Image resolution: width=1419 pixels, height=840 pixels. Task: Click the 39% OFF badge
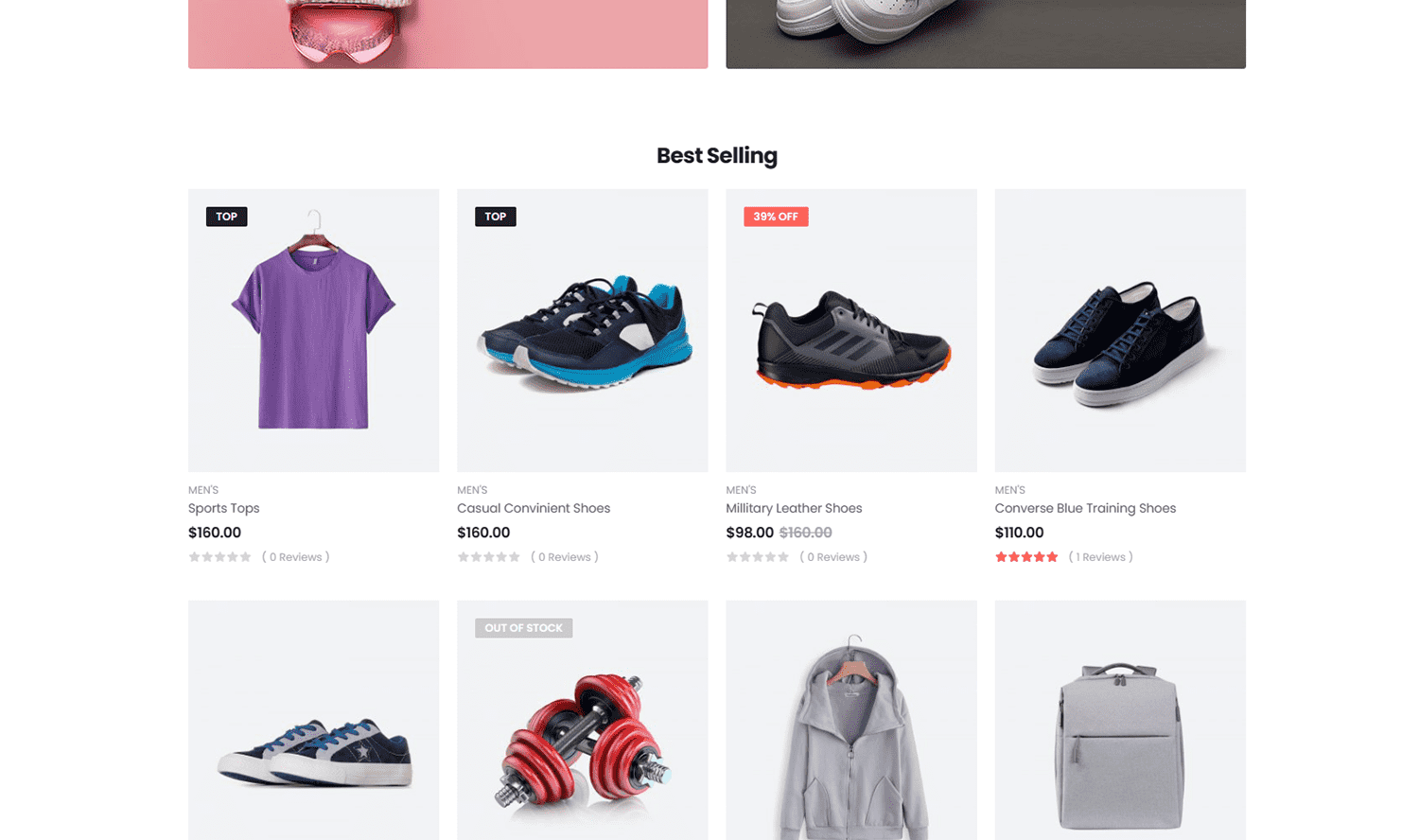click(x=776, y=217)
